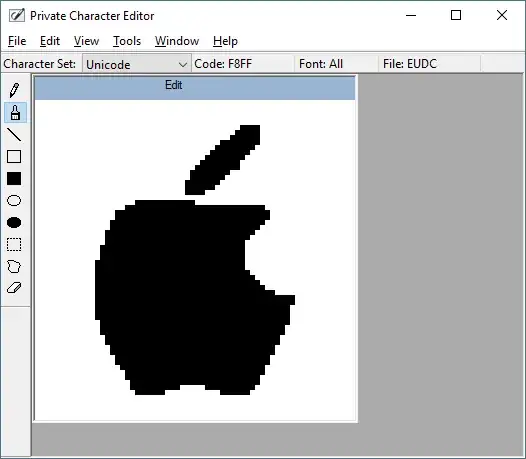Click the Font: All field

point(336,64)
